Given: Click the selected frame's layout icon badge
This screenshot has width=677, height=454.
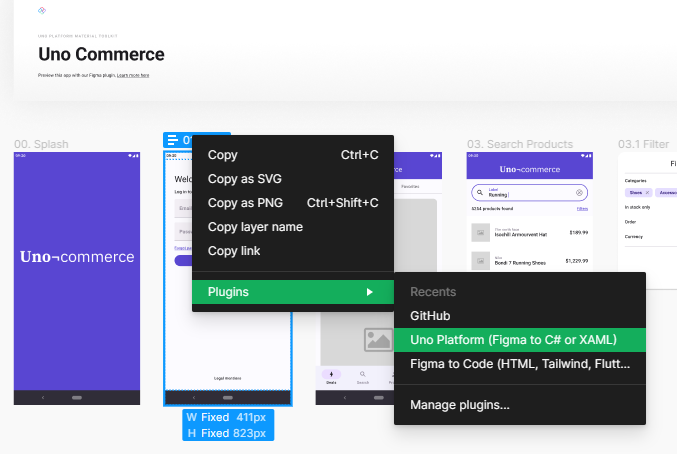Looking at the screenshot, I should coord(173,141).
